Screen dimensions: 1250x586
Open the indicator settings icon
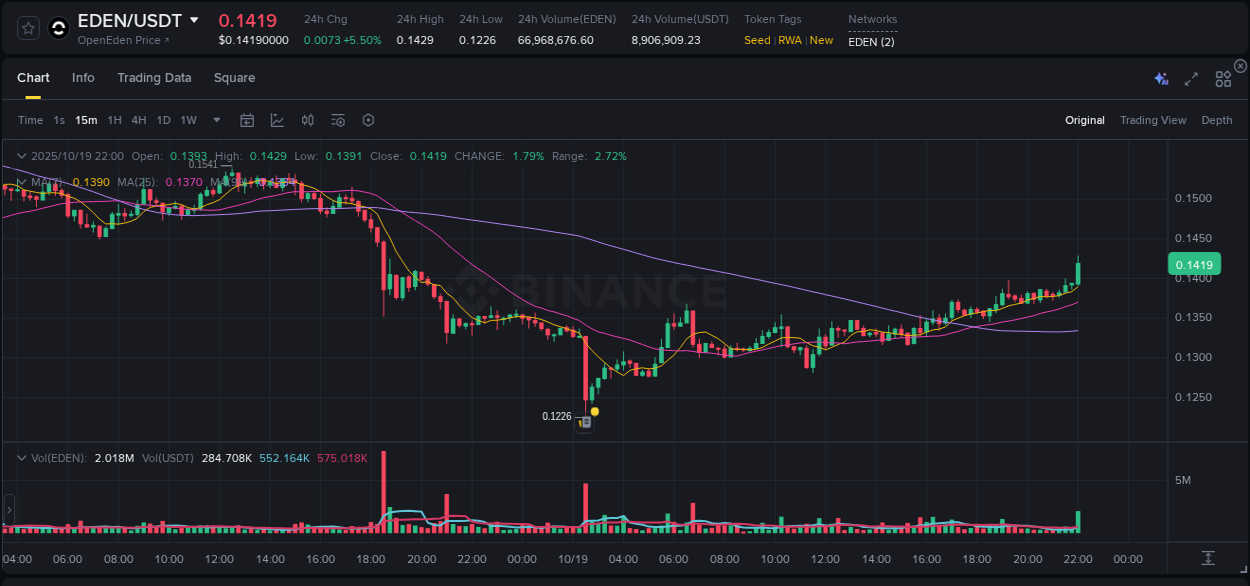(337, 120)
